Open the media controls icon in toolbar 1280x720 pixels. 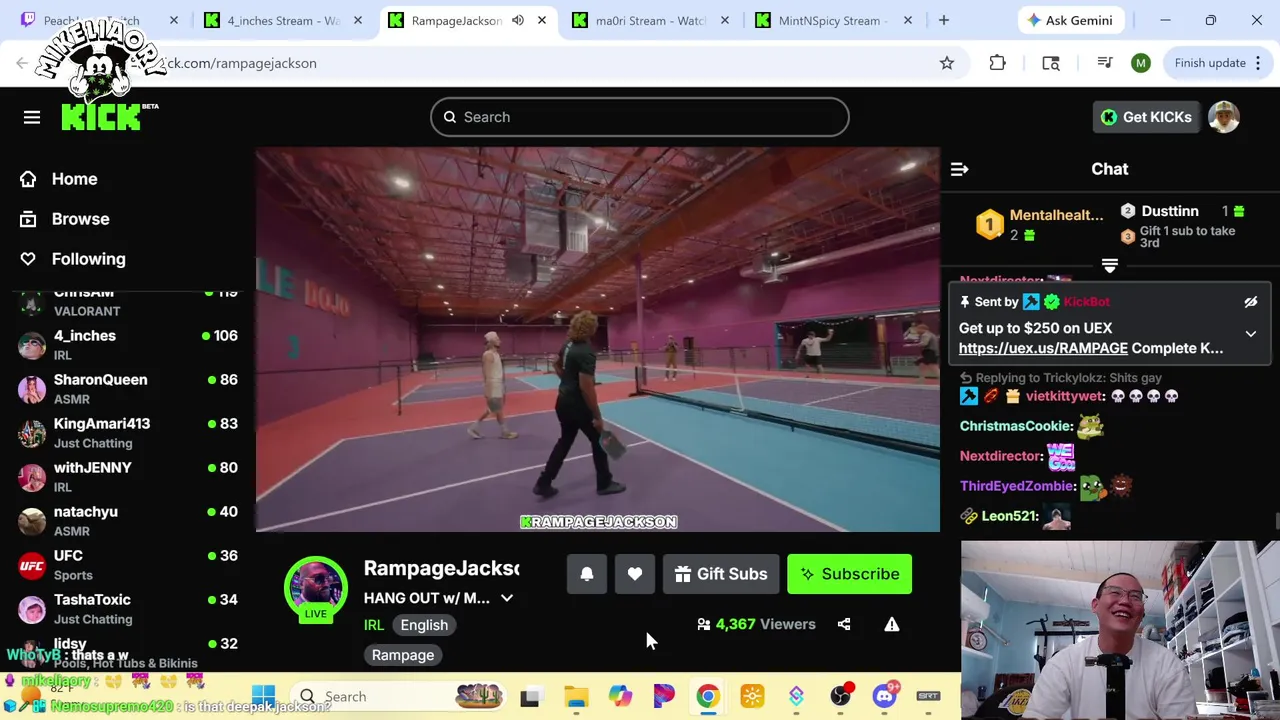click(1105, 63)
